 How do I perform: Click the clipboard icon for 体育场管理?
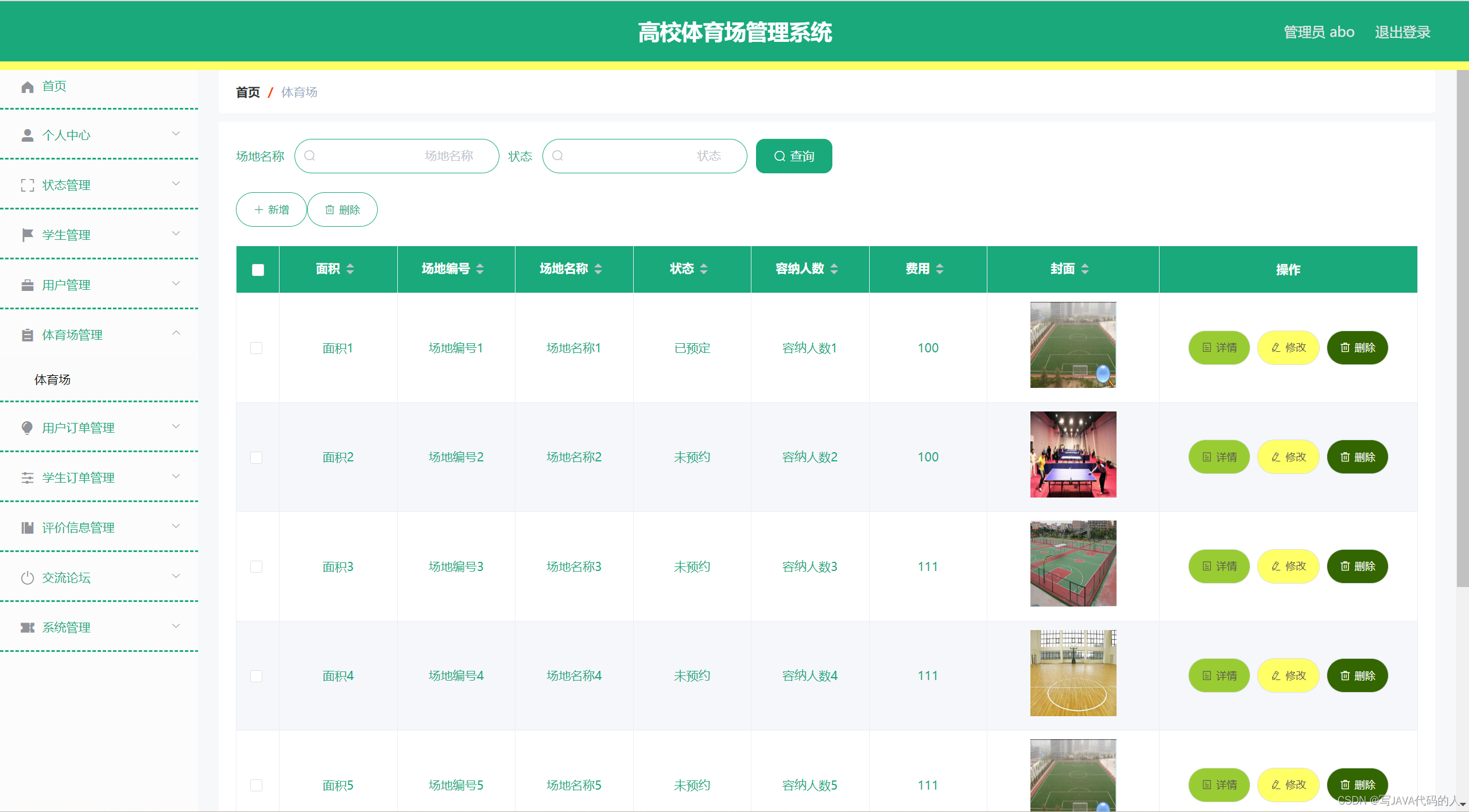(27, 335)
